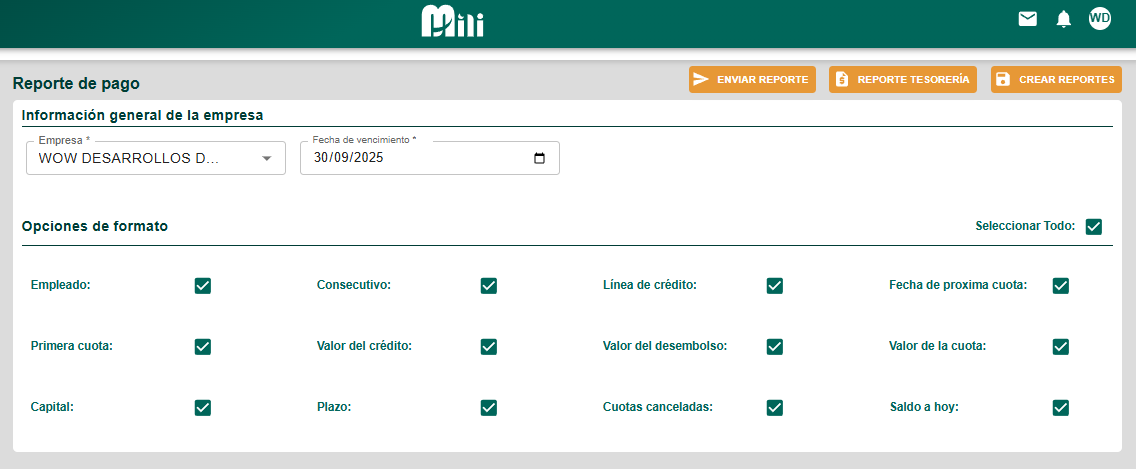Open the mail envelope icon
Viewport: 1136px width, 469px height.
click(1027, 18)
